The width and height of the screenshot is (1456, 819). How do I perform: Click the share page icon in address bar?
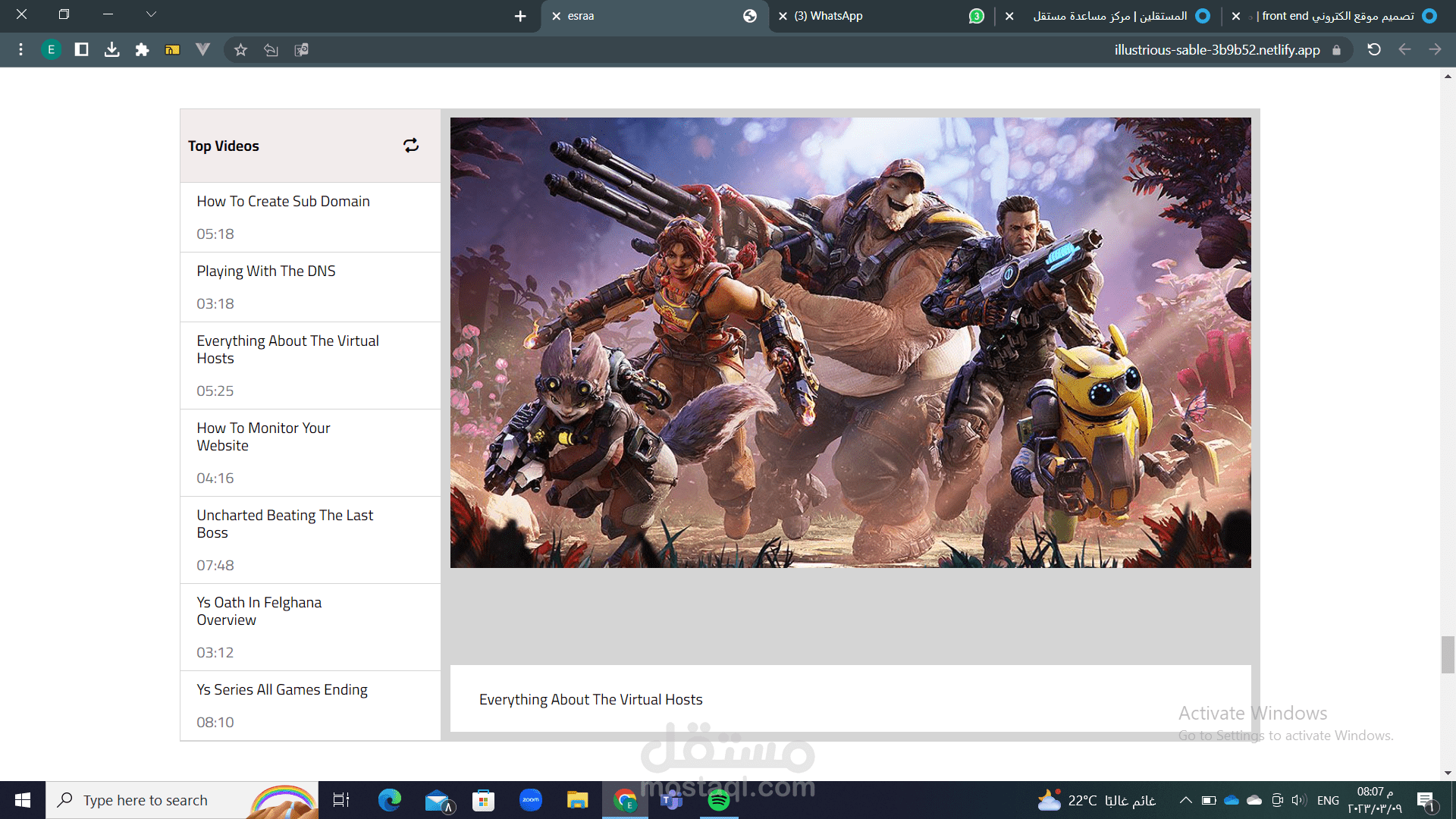pos(271,49)
